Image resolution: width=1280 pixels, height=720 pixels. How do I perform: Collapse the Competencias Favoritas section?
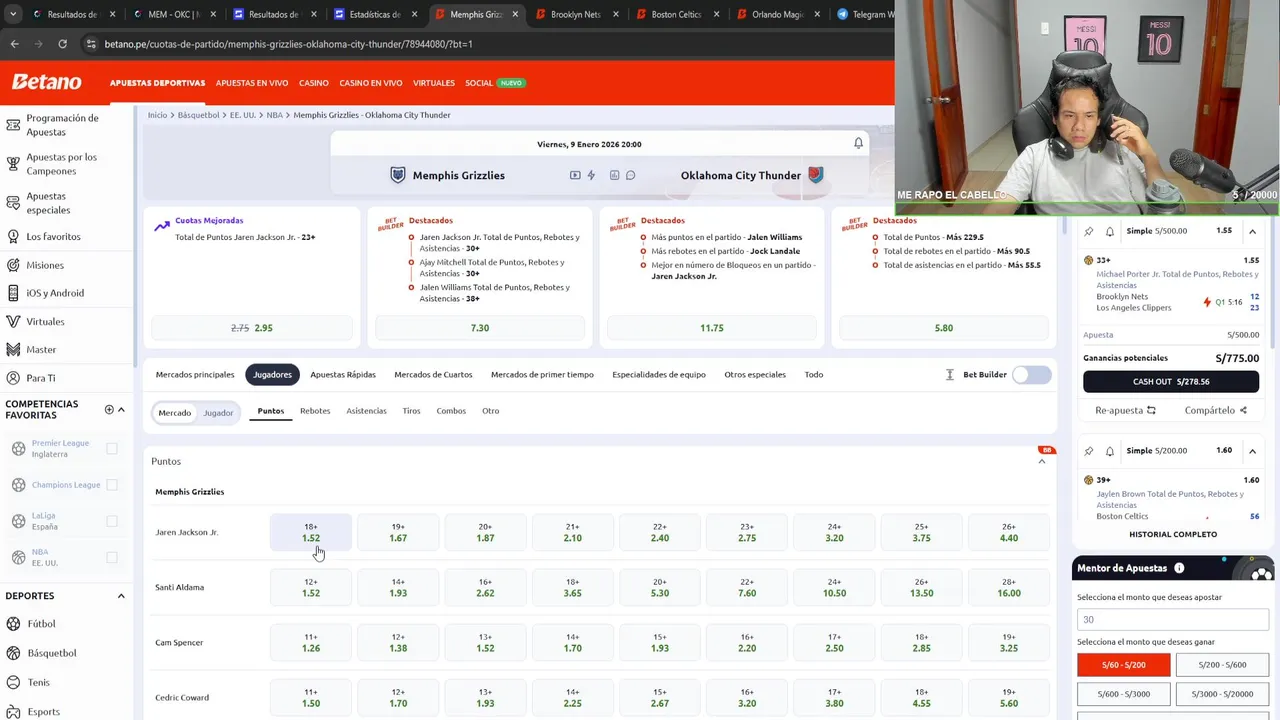point(122,409)
